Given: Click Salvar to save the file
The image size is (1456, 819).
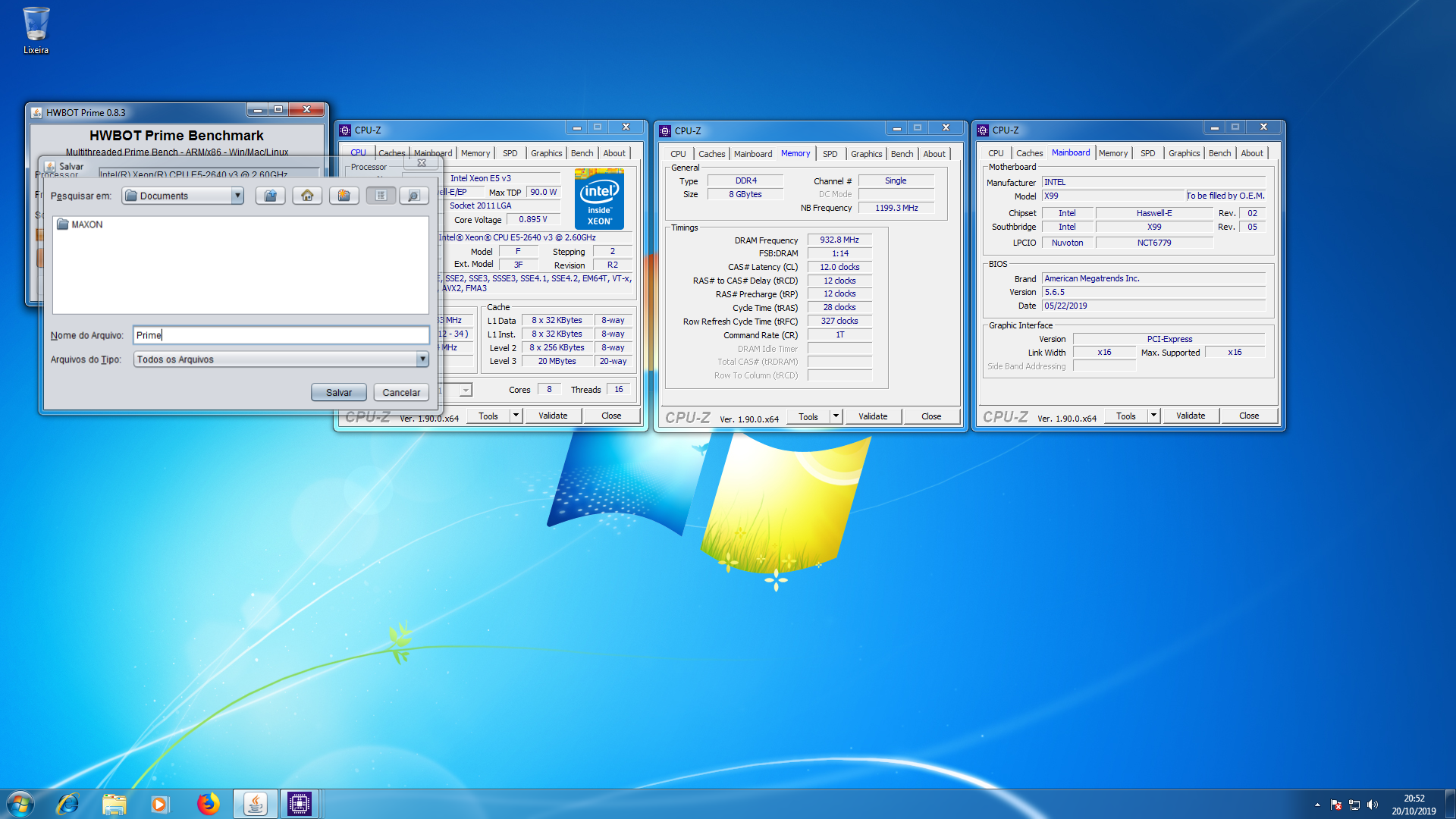Looking at the screenshot, I should tap(339, 392).
